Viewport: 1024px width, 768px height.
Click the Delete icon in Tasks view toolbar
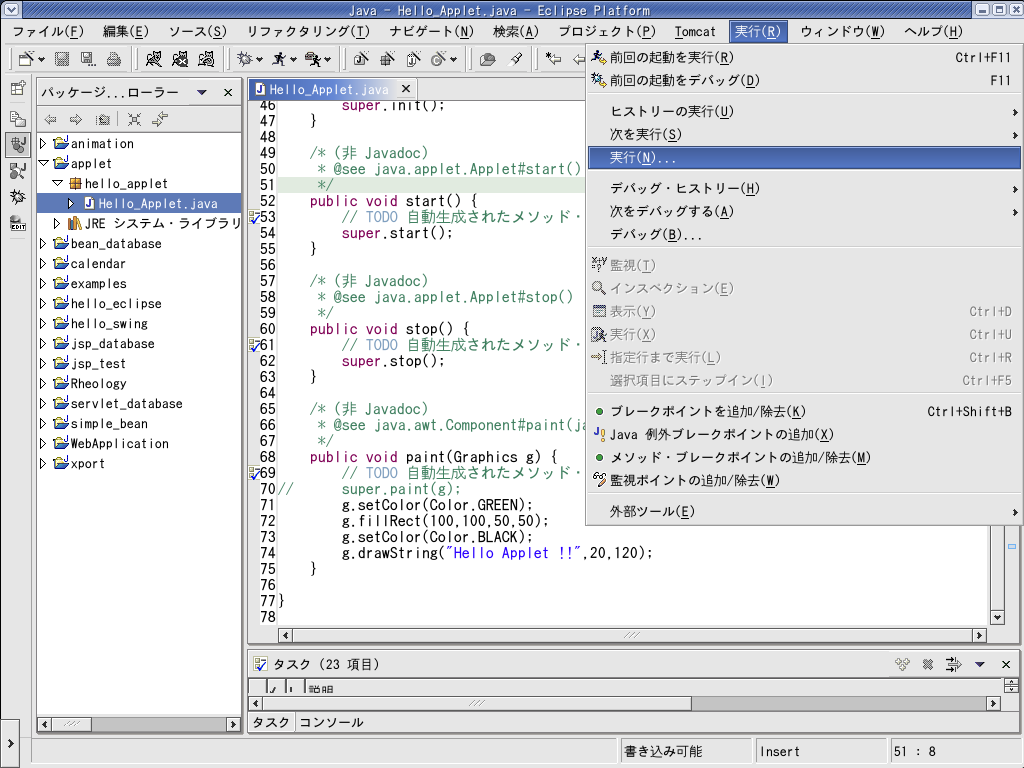[927, 664]
